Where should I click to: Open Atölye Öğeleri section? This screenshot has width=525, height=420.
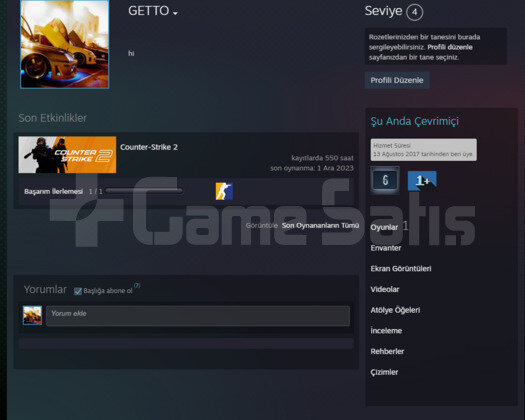click(395, 310)
